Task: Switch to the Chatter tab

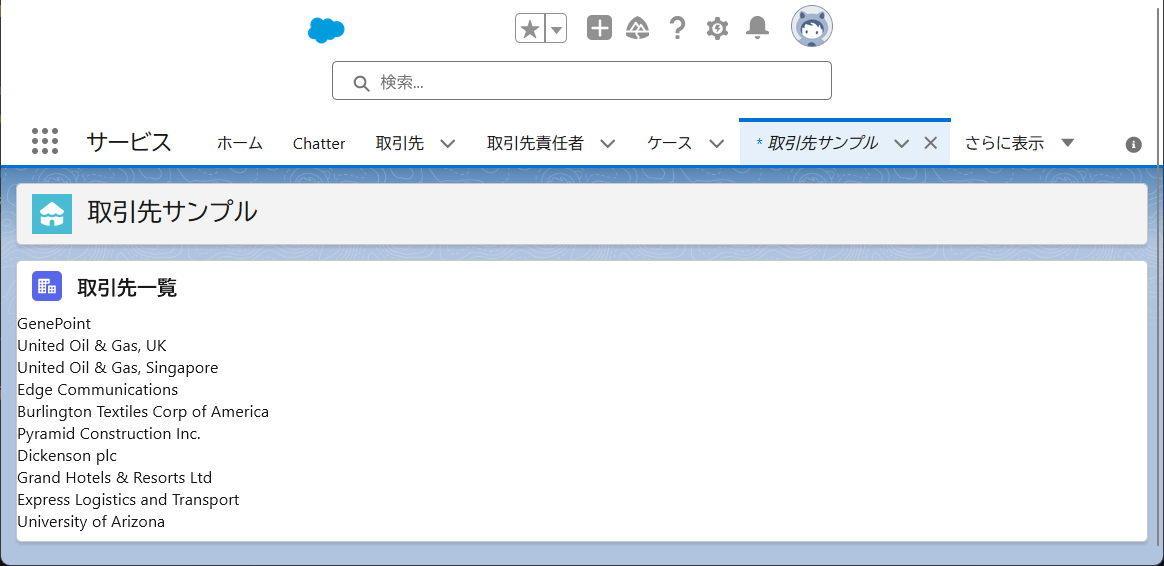Action: tap(319, 143)
